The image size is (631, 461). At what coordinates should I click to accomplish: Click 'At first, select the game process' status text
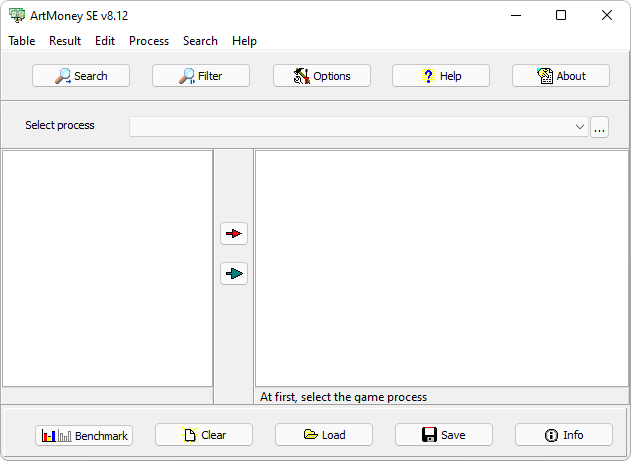[x=343, y=397]
